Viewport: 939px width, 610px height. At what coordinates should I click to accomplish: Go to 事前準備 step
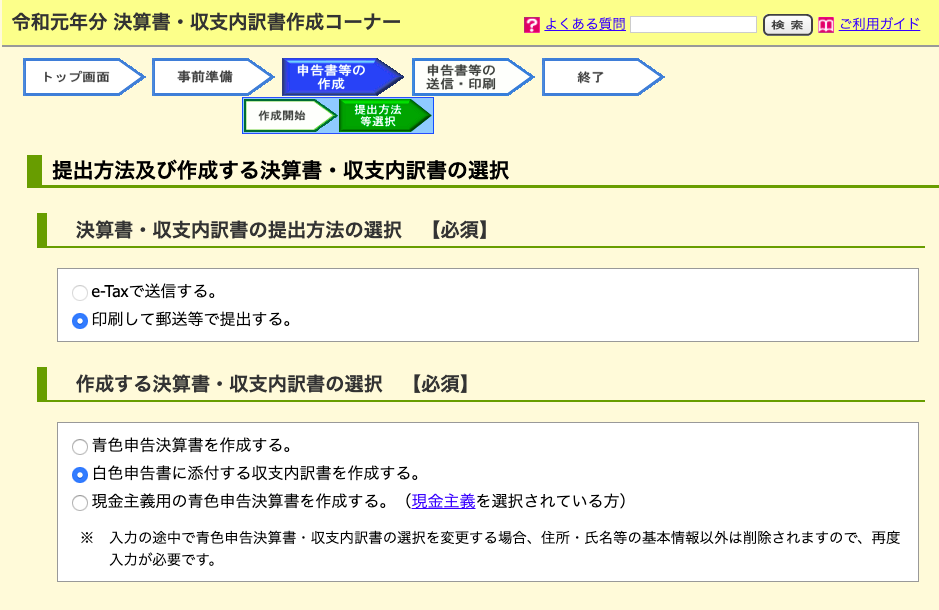click(x=213, y=77)
